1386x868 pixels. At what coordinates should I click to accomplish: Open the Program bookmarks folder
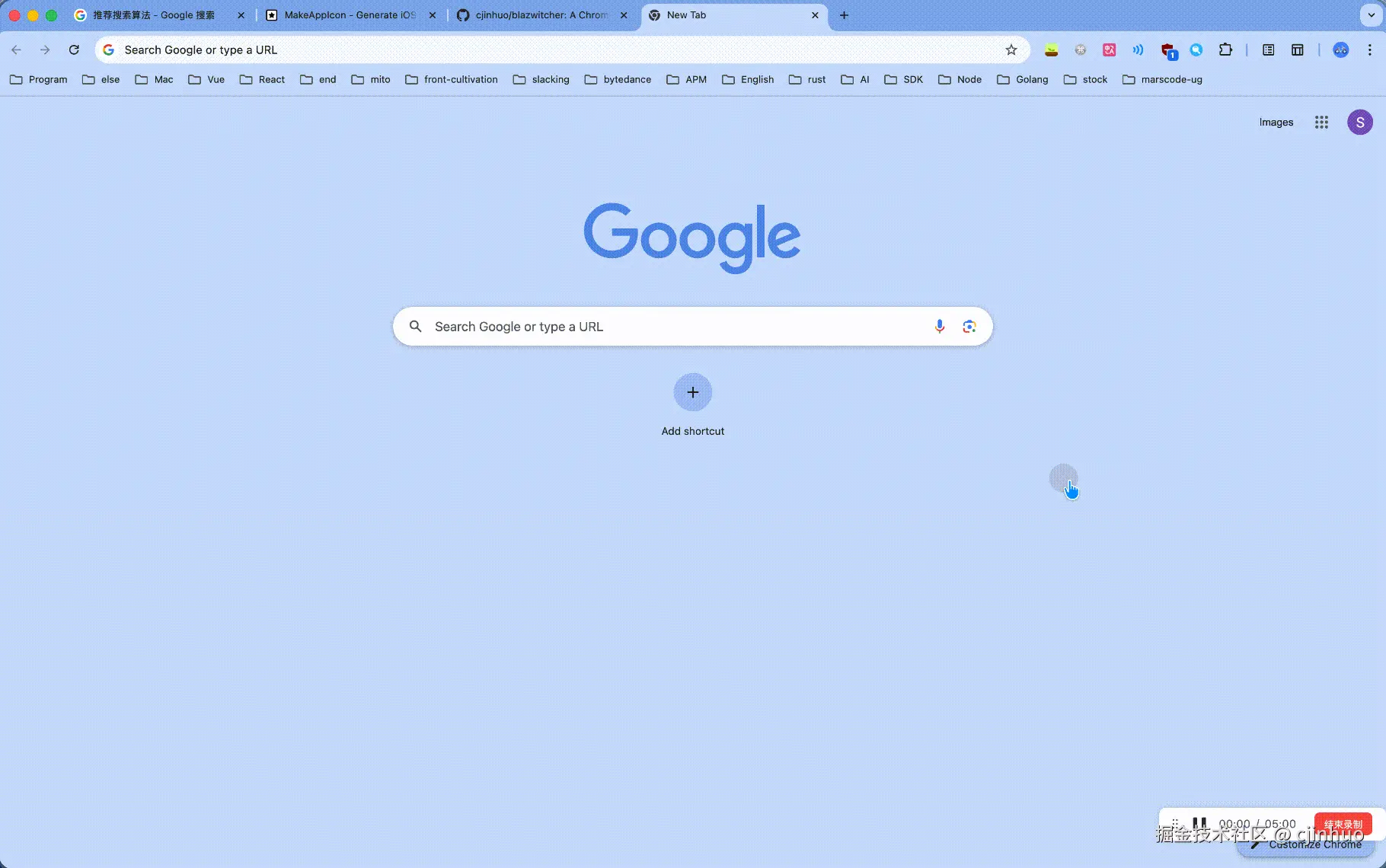point(39,80)
